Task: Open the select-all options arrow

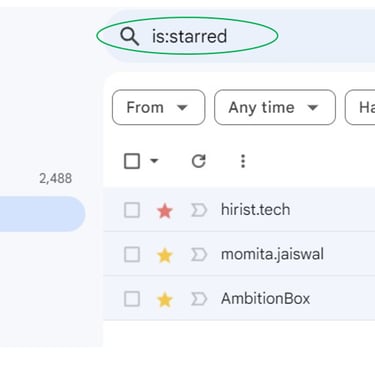Action: coord(154,161)
